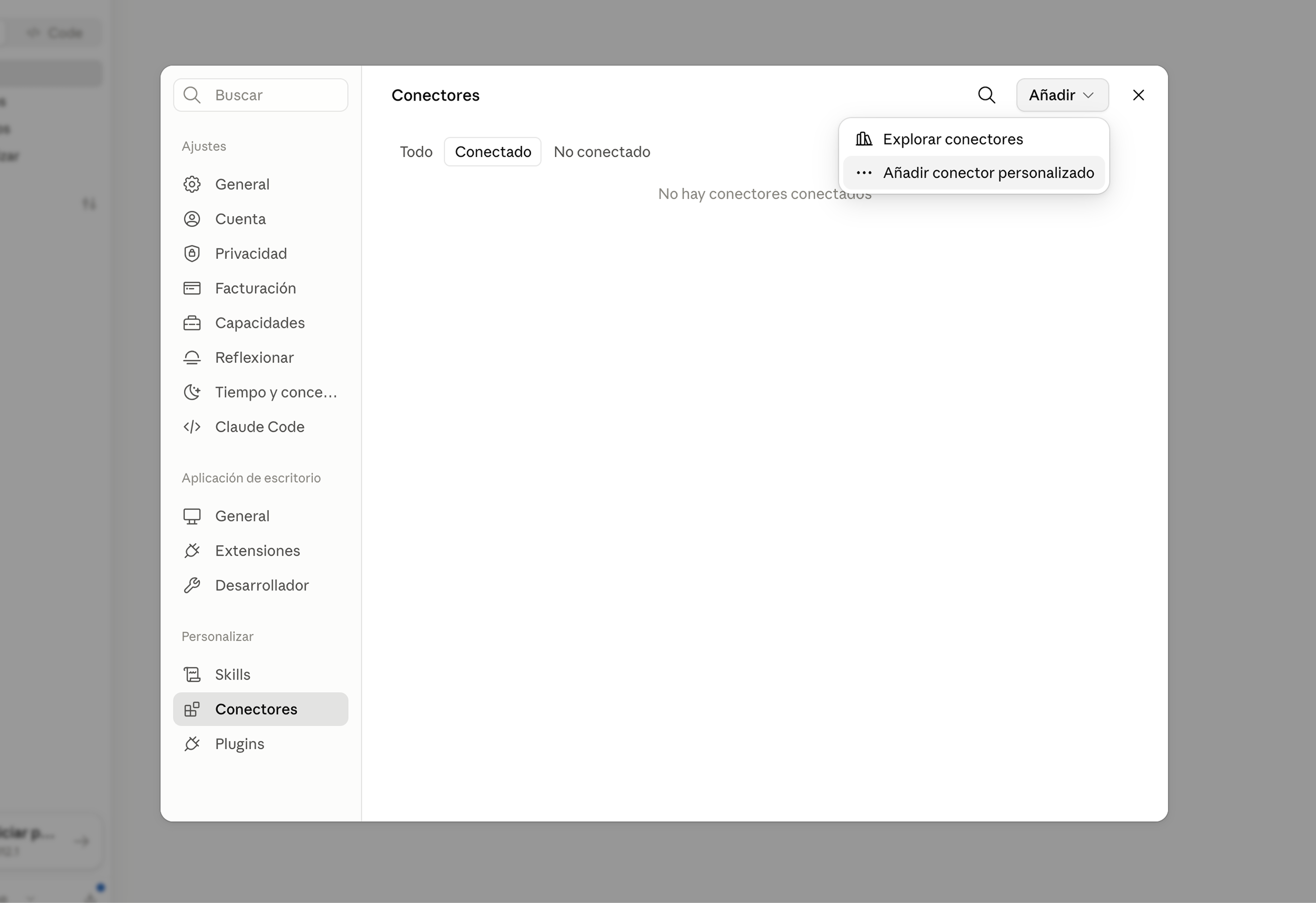
Task: Click the Ajustes section label
Action: point(204,146)
